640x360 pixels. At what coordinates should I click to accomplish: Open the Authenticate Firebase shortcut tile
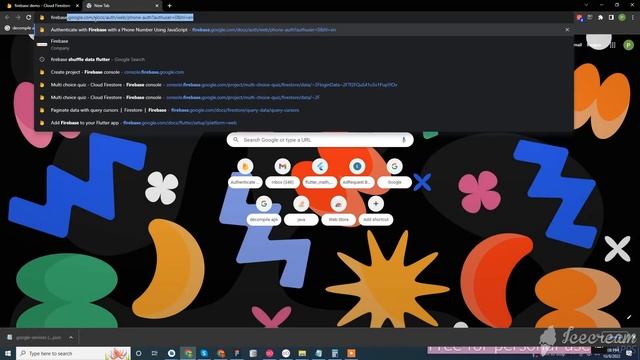[245, 173]
